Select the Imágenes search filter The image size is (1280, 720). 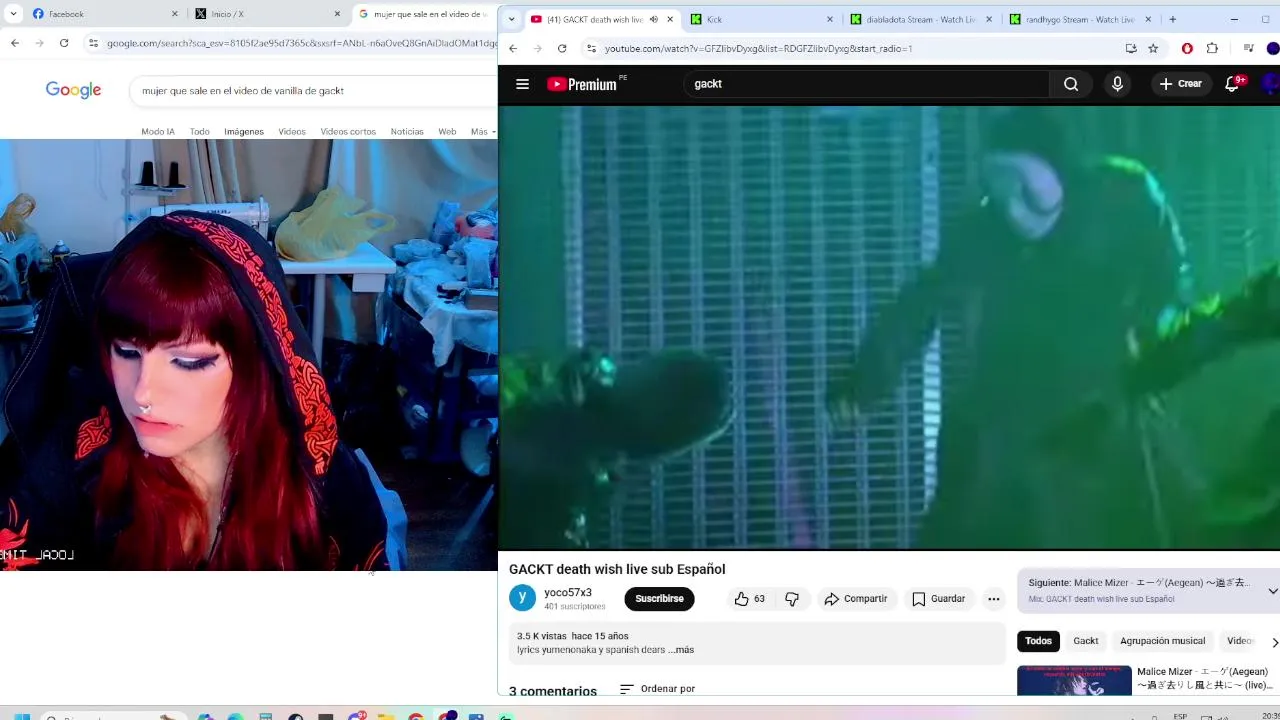[x=244, y=131]
